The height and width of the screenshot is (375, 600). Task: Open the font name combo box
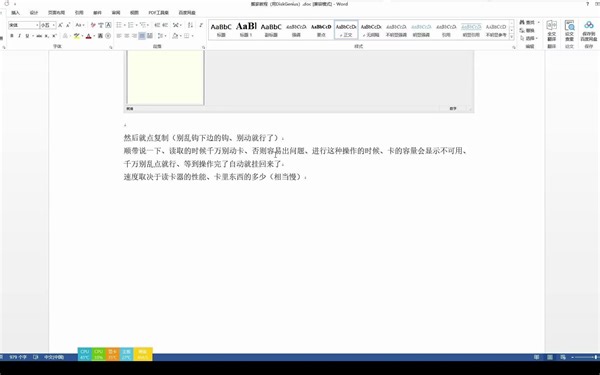pyautogui.click(x=24, y=25)
